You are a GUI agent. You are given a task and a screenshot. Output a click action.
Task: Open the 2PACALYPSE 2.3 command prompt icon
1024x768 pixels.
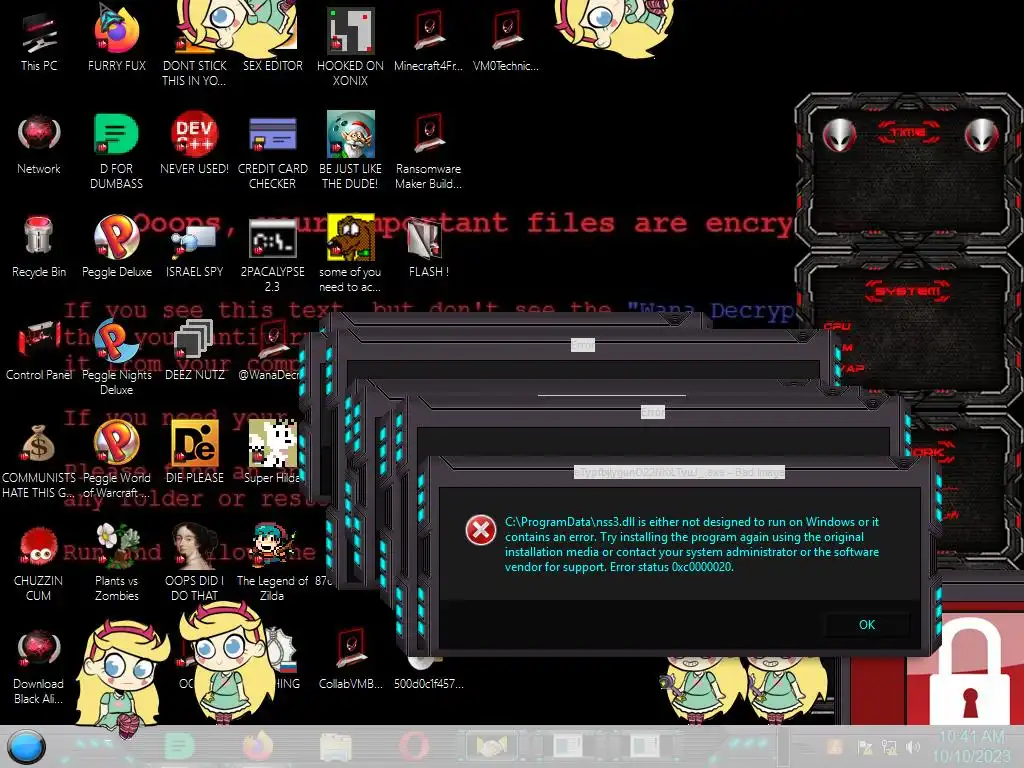pos(272,255)
